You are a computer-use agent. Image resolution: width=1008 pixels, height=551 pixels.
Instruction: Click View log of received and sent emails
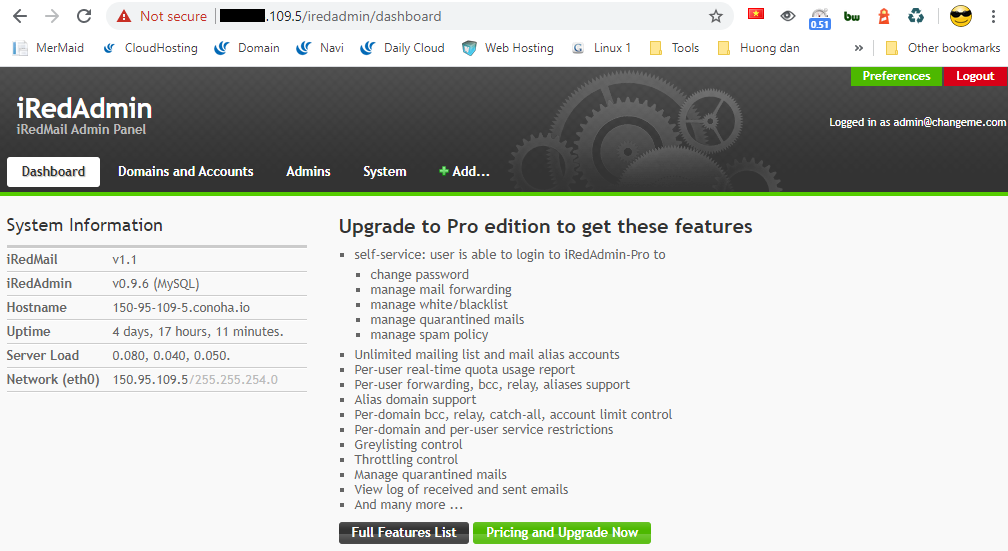(x=461, y=489)
